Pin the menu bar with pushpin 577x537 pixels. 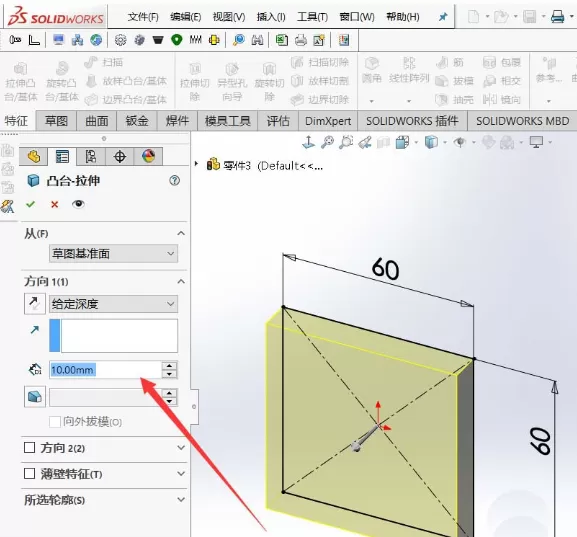coord(443,17)
